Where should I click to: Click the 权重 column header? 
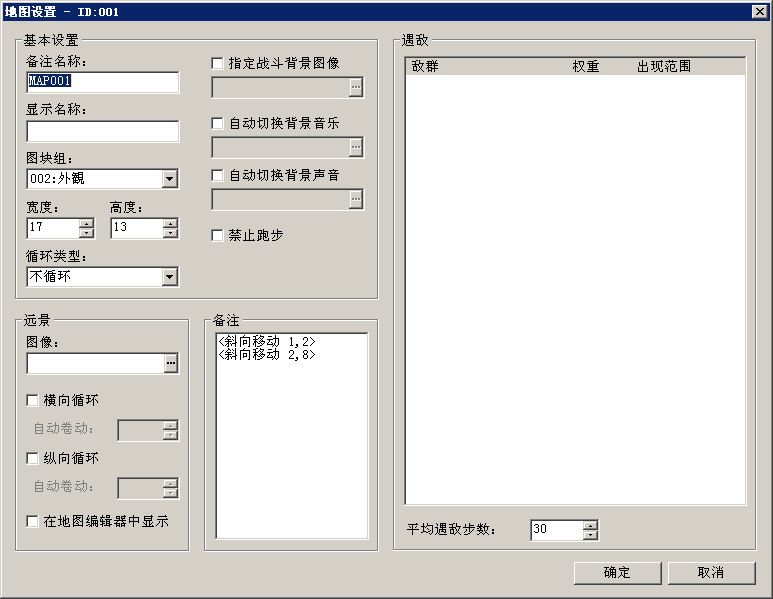[597, 66]
